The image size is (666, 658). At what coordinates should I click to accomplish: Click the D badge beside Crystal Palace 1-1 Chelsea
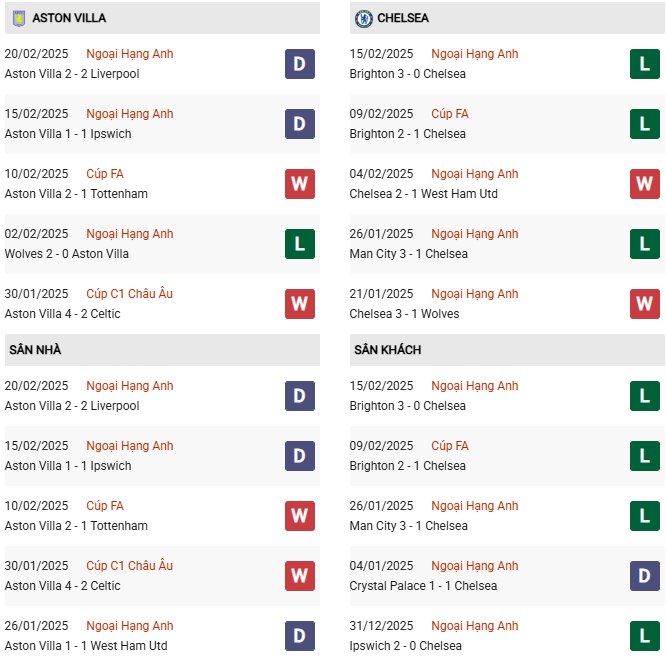pos(645,576)
